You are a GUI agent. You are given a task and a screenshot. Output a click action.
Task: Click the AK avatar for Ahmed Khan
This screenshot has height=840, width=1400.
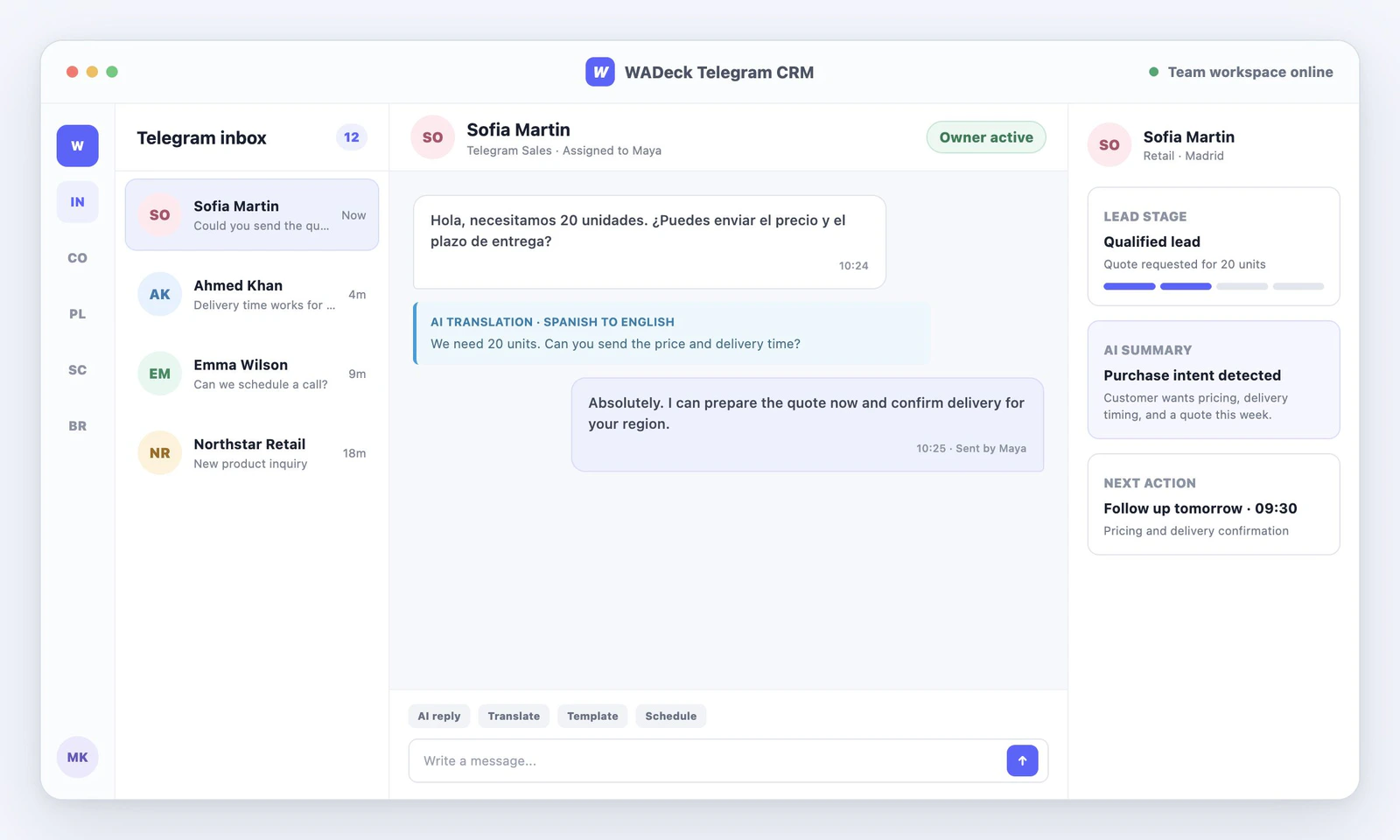160,294
